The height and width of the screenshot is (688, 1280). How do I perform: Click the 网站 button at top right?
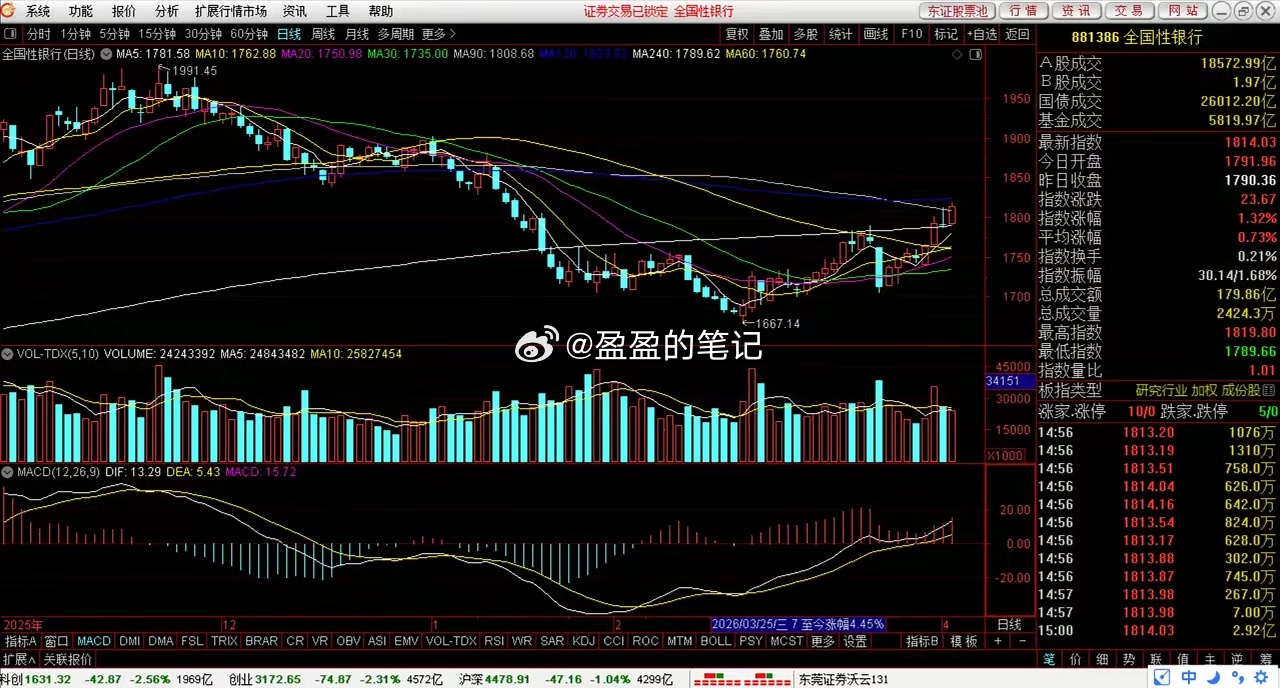[1182, 11]
